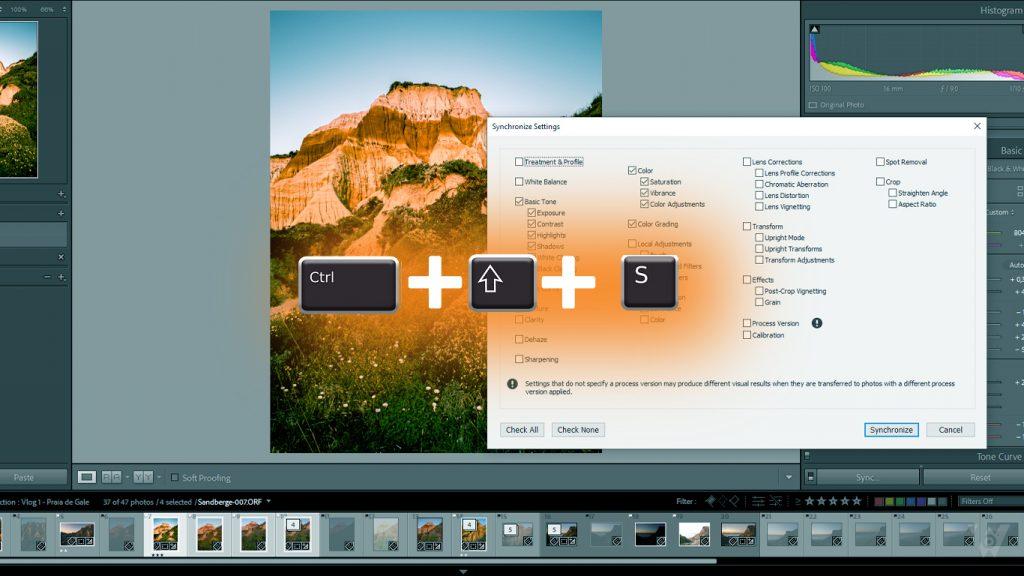Set the rating filter to one star
Image resolution: width=1024 pixels, height=576 pixels.
[x=810, y=501]
